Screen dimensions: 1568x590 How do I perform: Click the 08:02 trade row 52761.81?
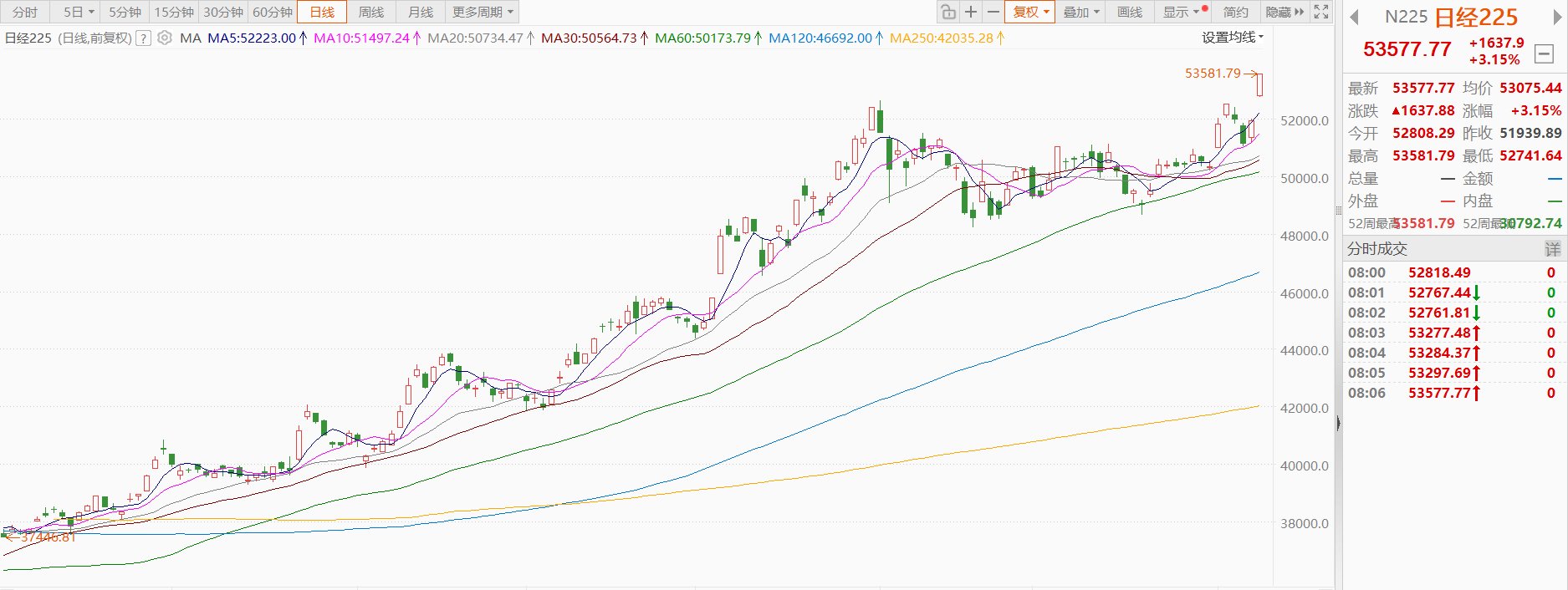coord(1454,313)
